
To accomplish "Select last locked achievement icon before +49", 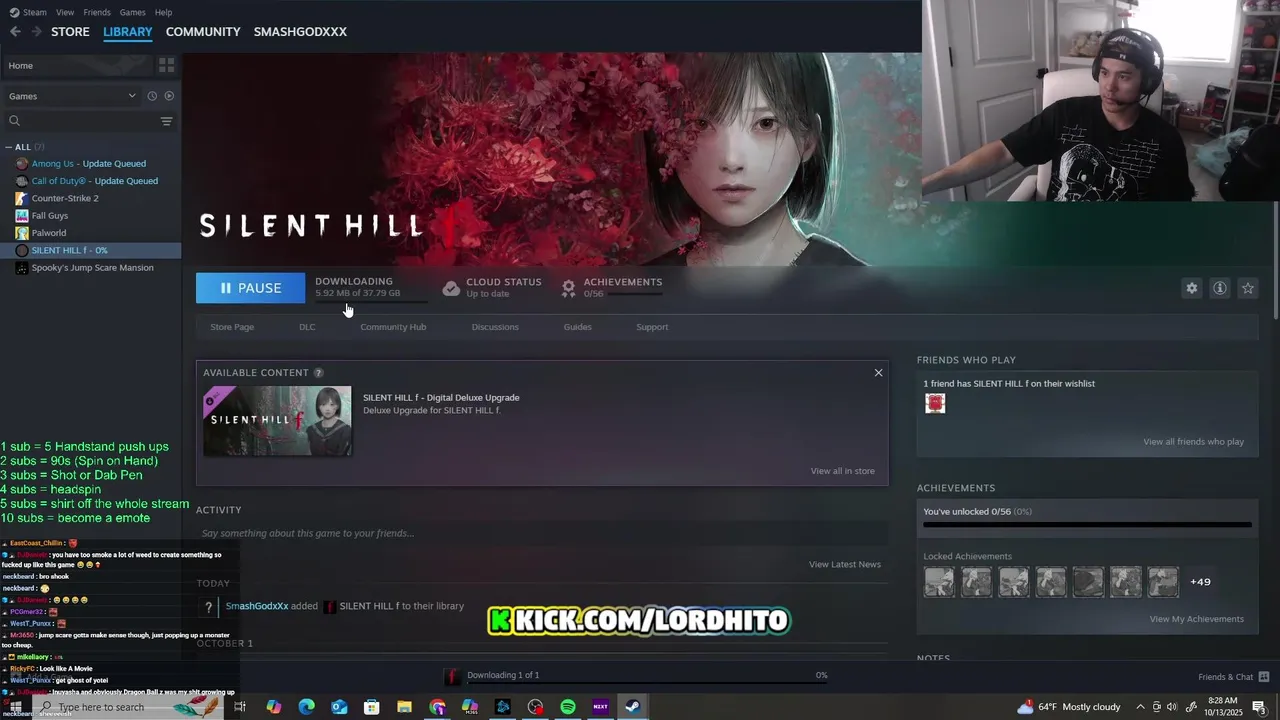I will pyautogui.click(x=1163, y=582).
